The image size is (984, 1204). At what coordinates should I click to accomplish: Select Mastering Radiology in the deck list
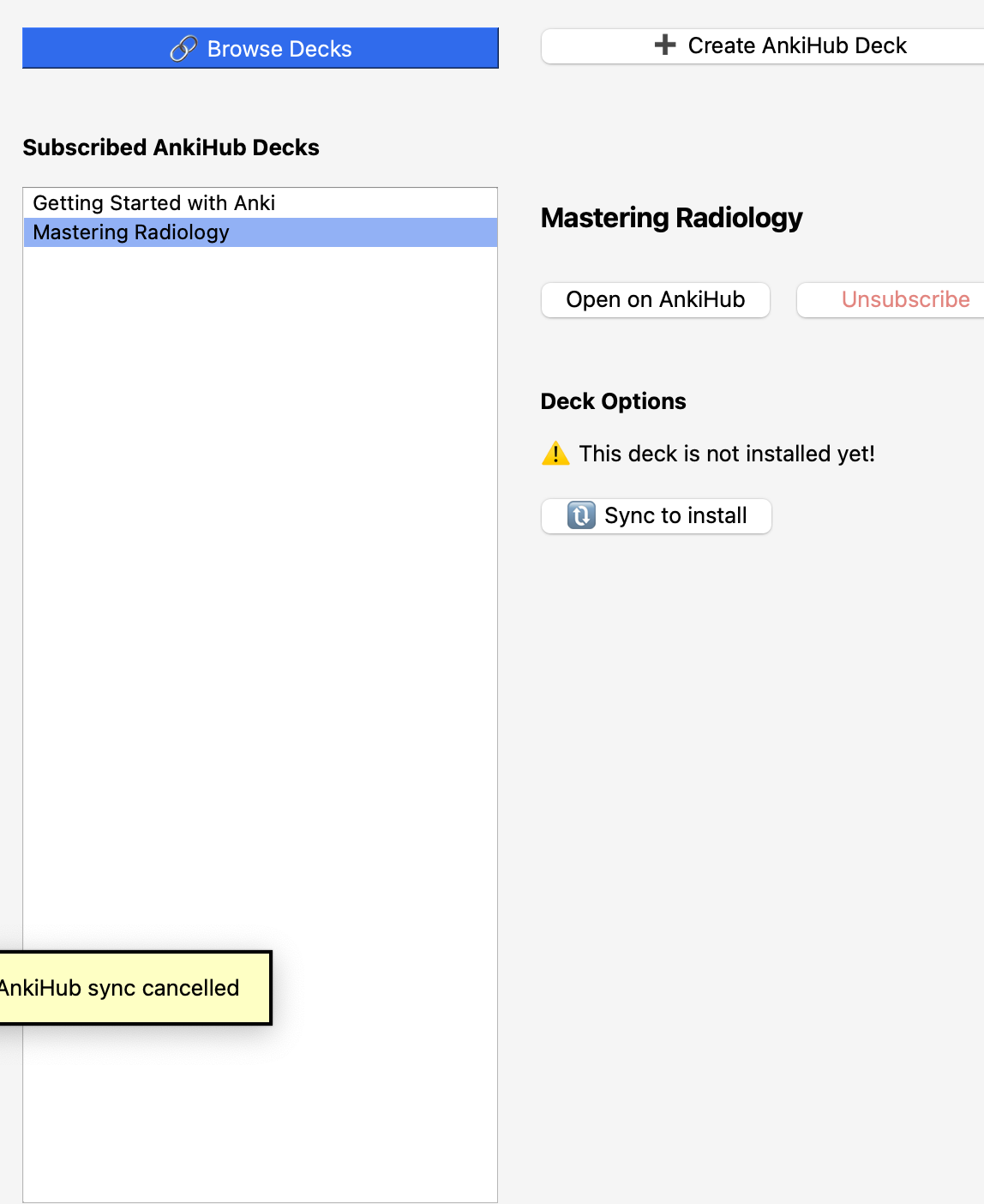[x=131, y=232]
